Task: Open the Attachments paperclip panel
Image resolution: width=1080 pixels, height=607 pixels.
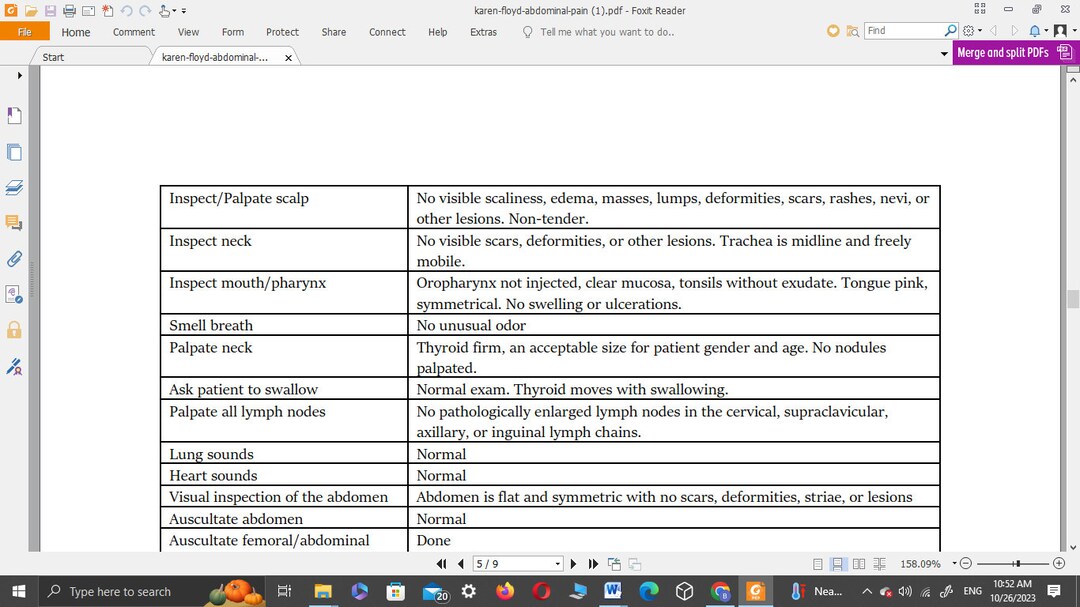Action: (14, 259)
